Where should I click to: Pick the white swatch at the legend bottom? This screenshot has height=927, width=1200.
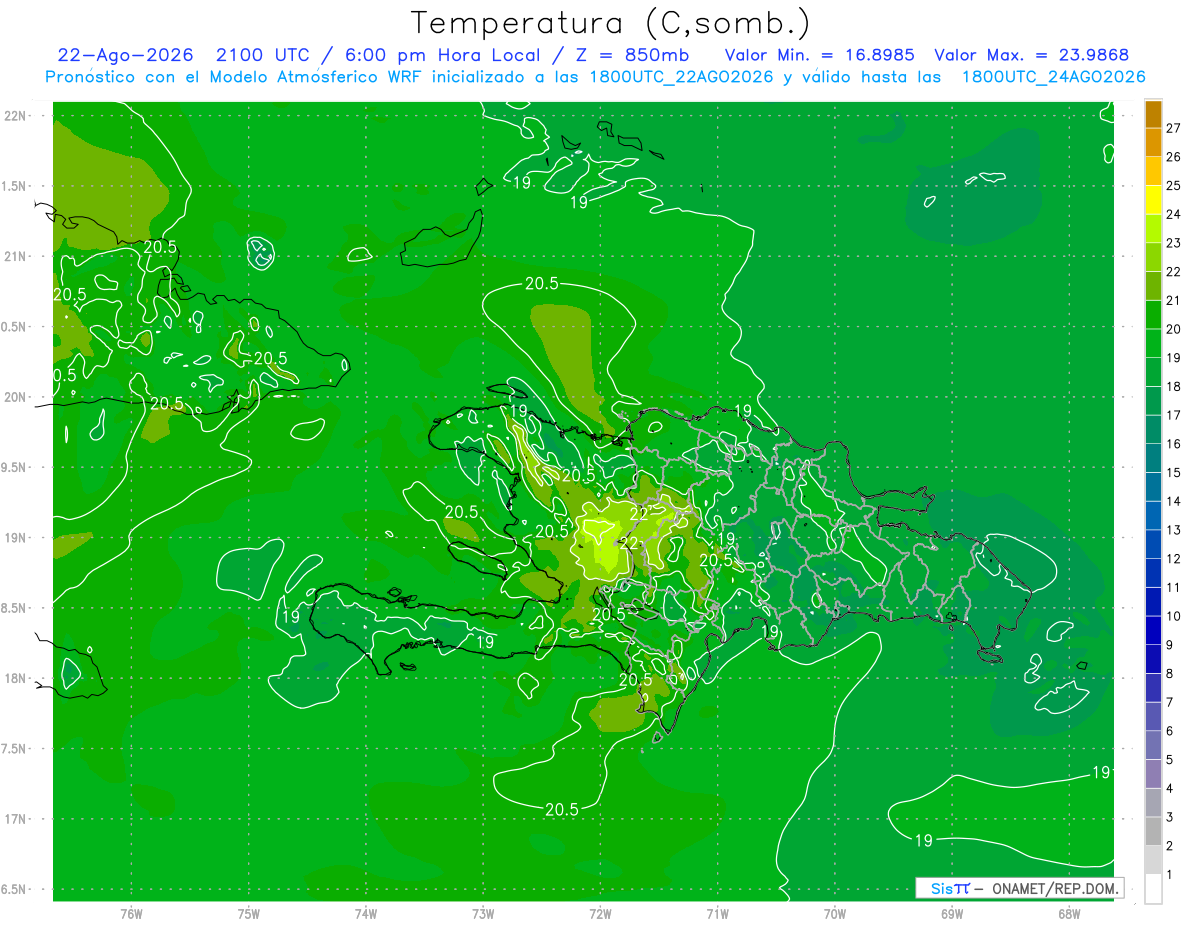(1153, 888)
